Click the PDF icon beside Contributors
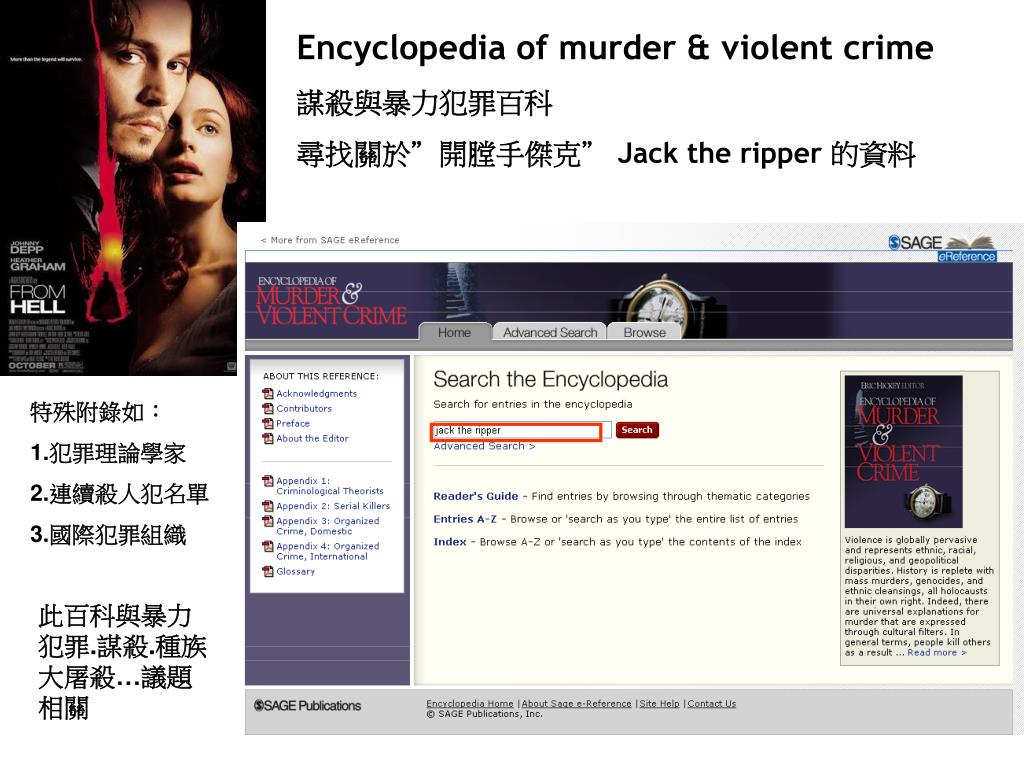Image resolution: width=1024 pixels, height=768 pixels. 268,408
